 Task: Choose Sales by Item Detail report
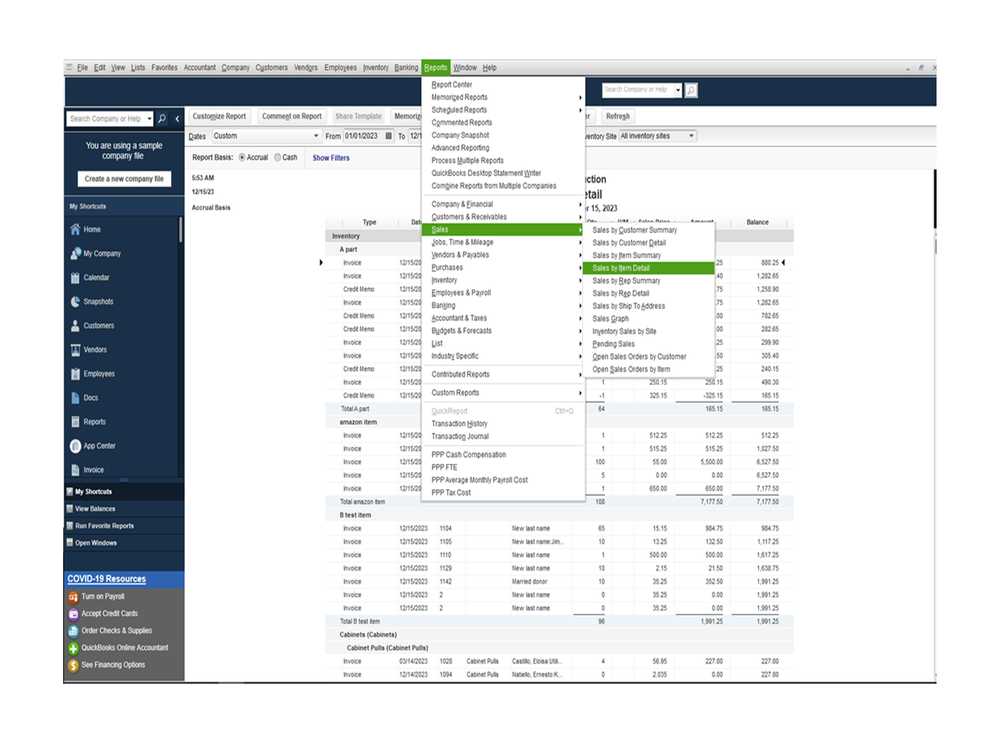tap(648, 268)
